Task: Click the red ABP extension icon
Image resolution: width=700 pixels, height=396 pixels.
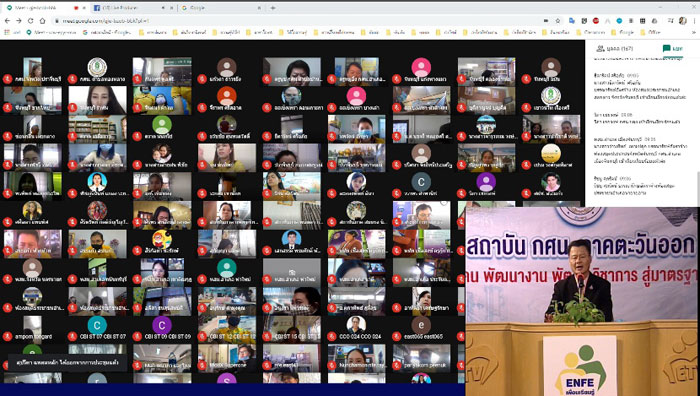Action: tap(596, 21)
